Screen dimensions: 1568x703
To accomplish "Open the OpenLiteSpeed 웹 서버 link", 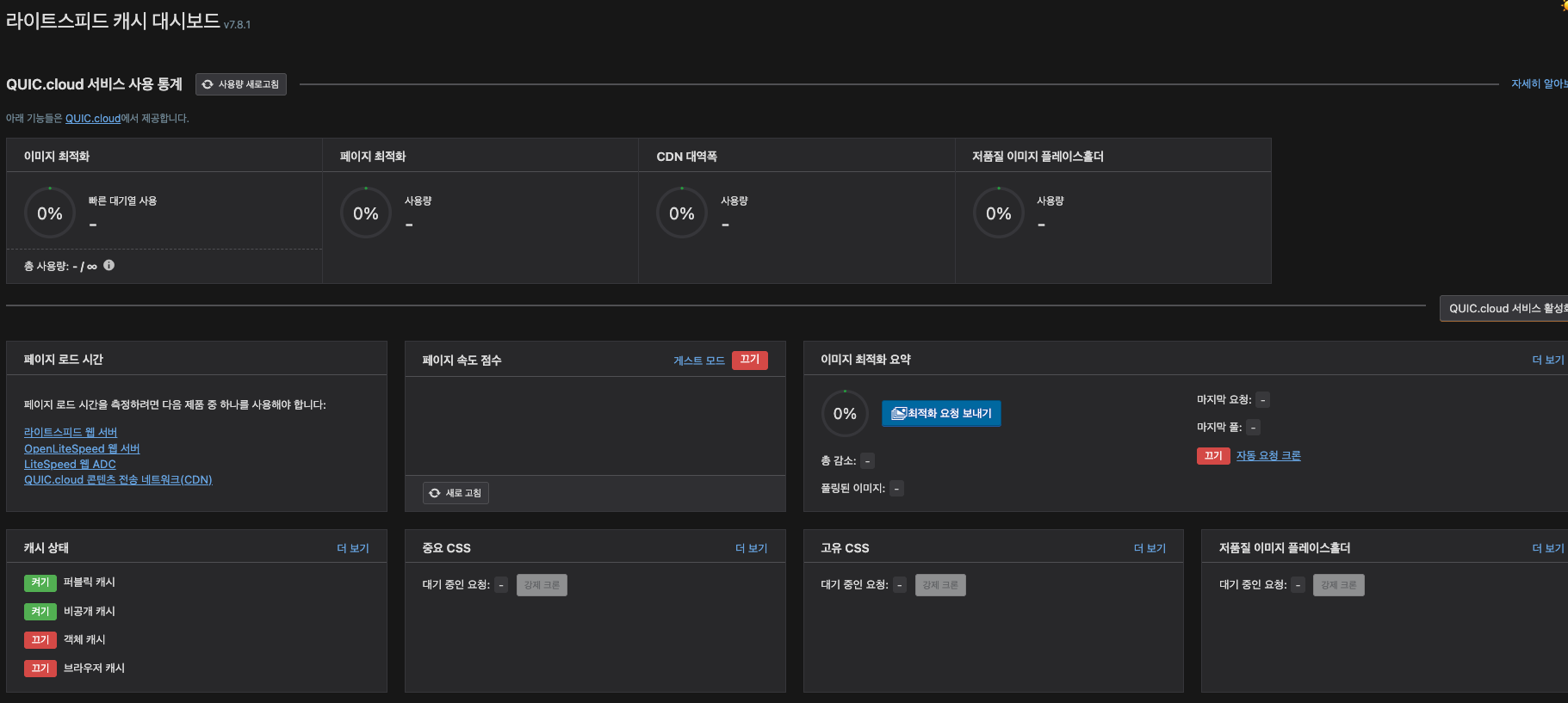I will point(82,448).
